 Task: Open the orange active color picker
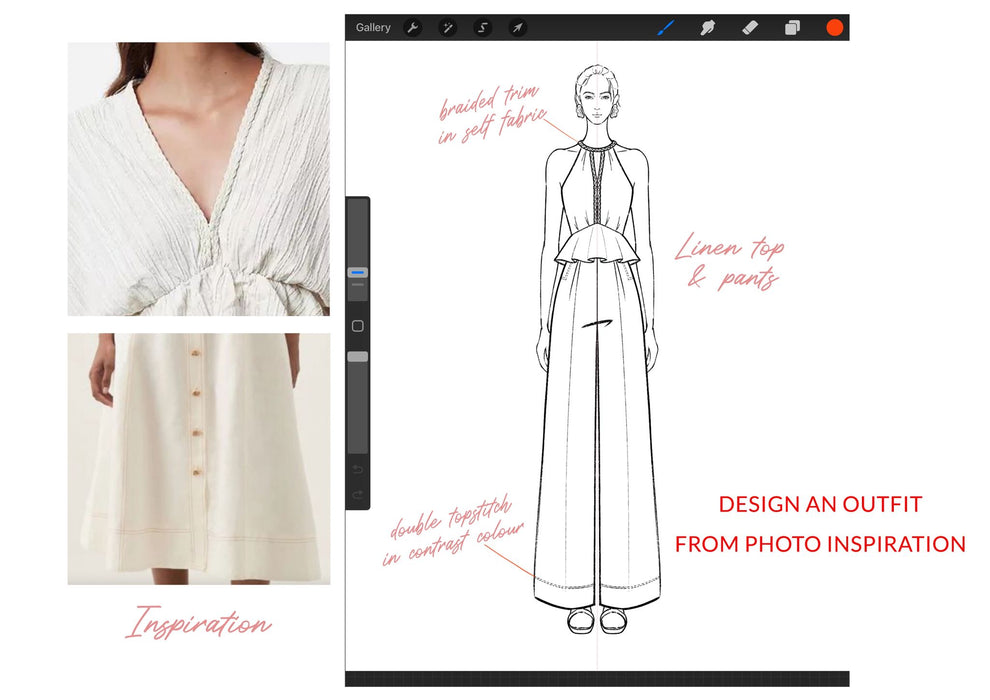pyautogui.click(x=836, y=29)
